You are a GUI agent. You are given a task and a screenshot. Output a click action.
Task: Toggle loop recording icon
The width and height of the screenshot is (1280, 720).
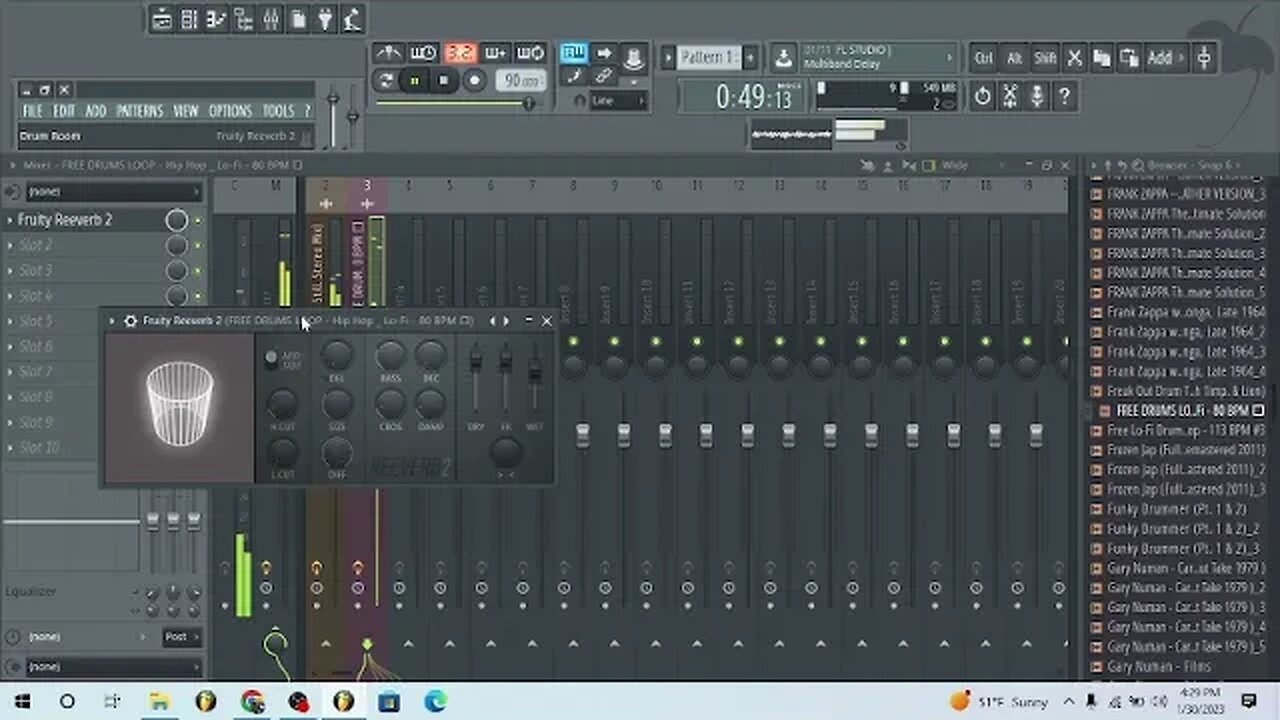click(x=531, y=53)
